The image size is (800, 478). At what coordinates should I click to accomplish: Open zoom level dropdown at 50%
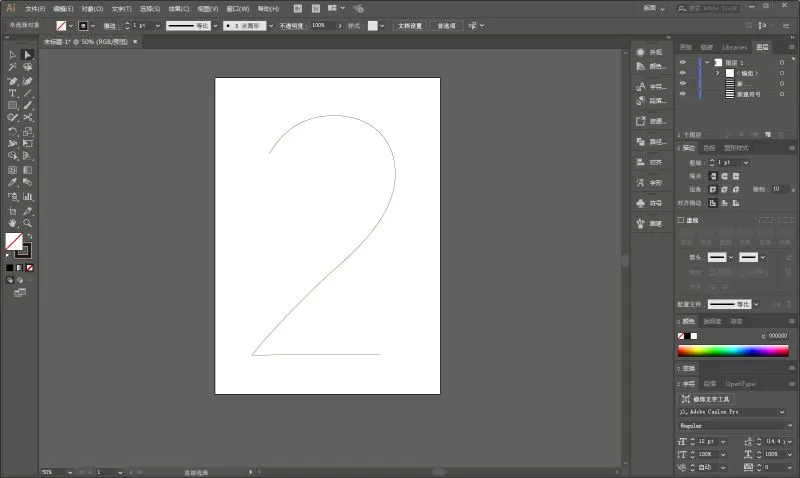(x=70, y=473)
